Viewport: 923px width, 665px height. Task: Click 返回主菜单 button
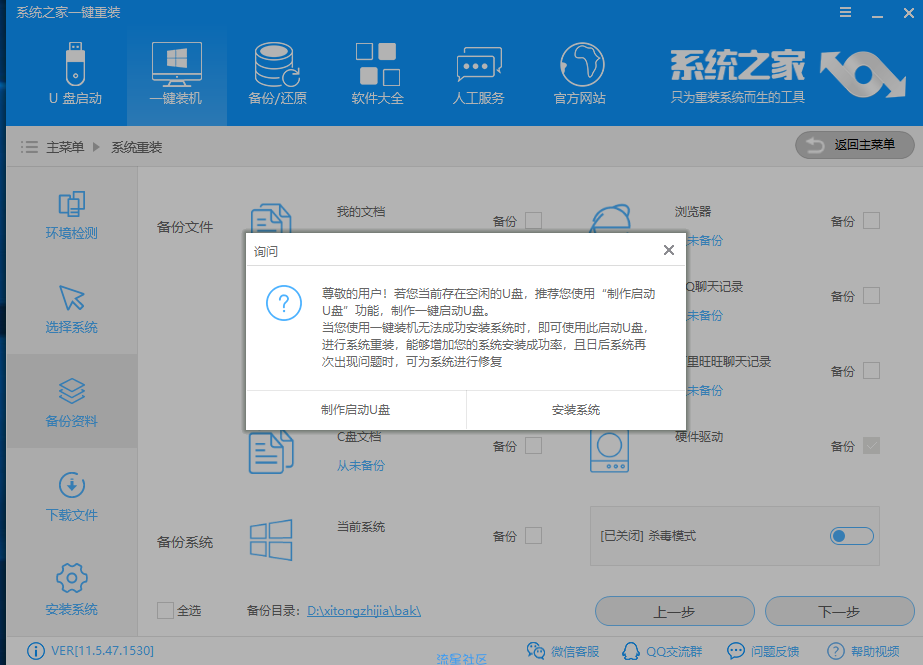[x=855, y=145]
